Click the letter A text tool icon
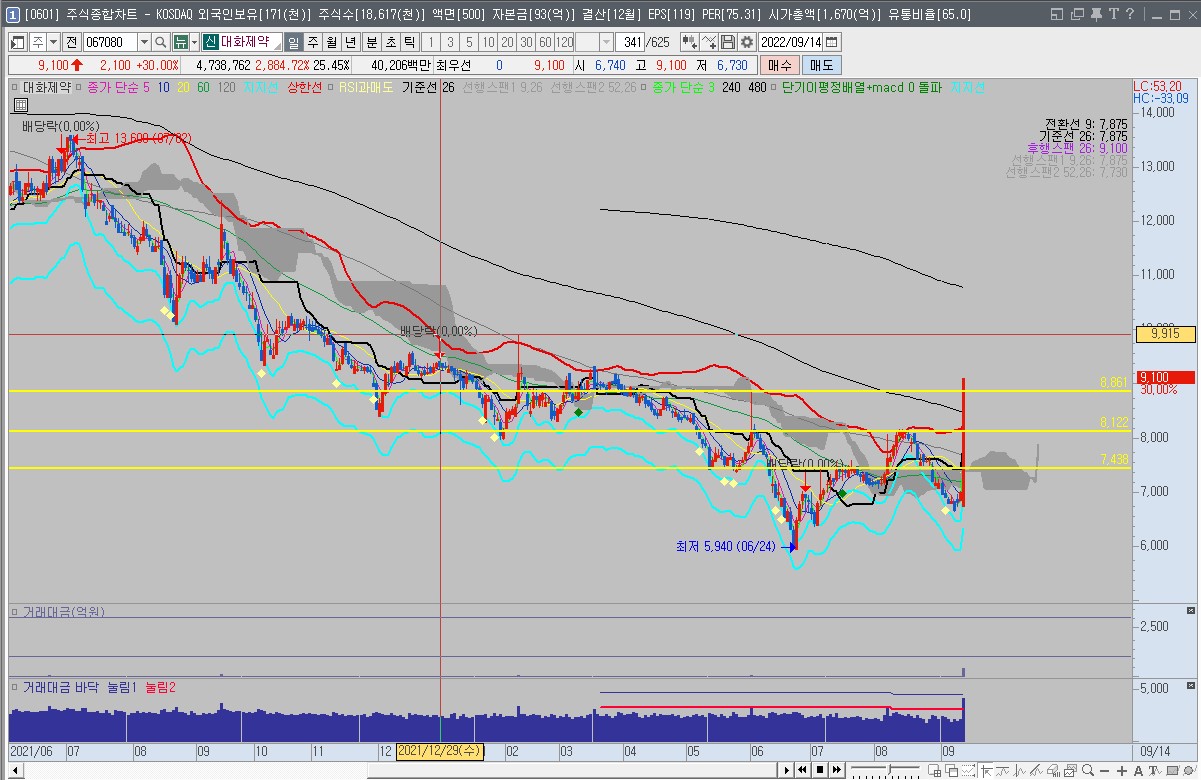 click(x=1139, y=771)
